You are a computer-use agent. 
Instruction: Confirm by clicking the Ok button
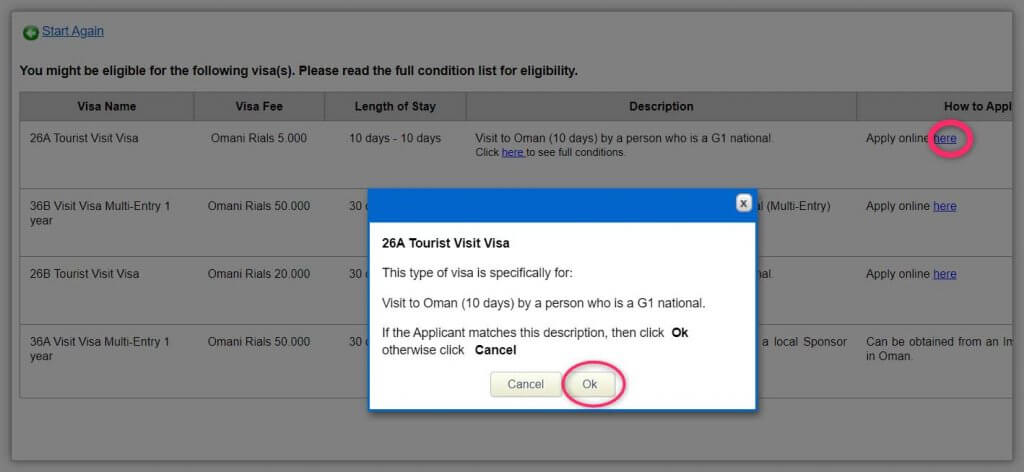click(x=590, y=384)
